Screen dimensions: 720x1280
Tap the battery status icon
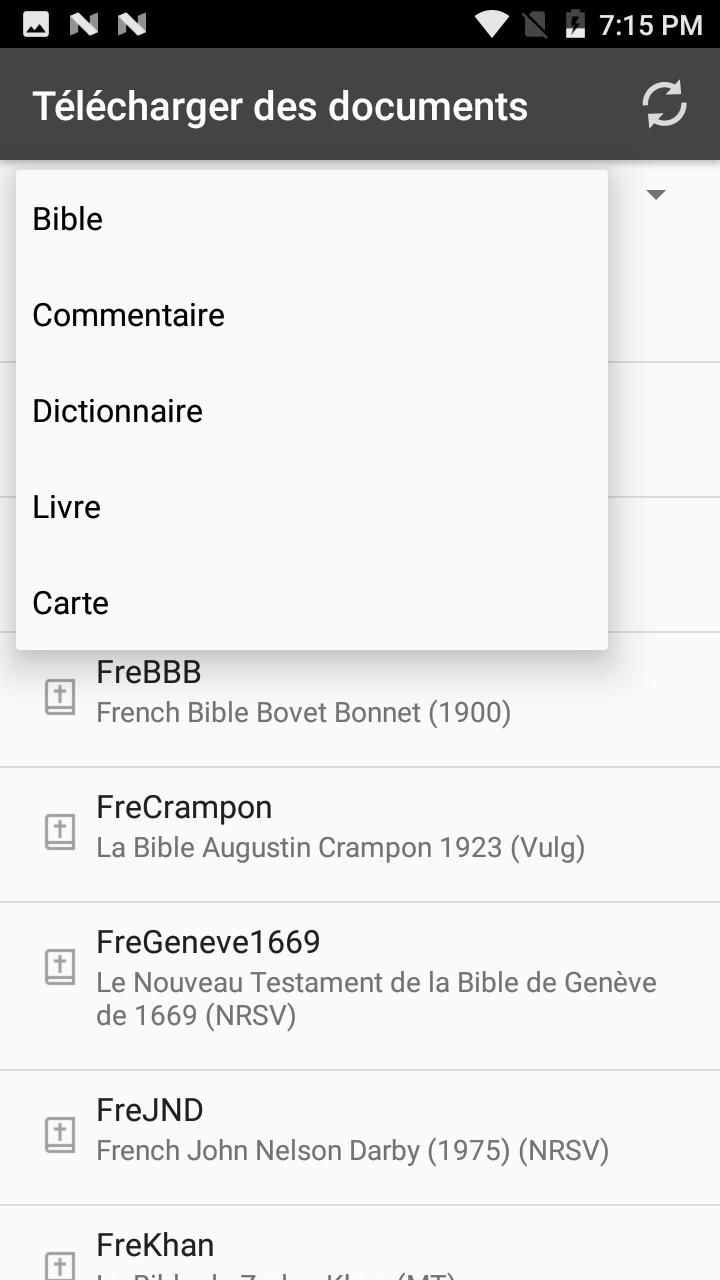[x=575, y=24]
